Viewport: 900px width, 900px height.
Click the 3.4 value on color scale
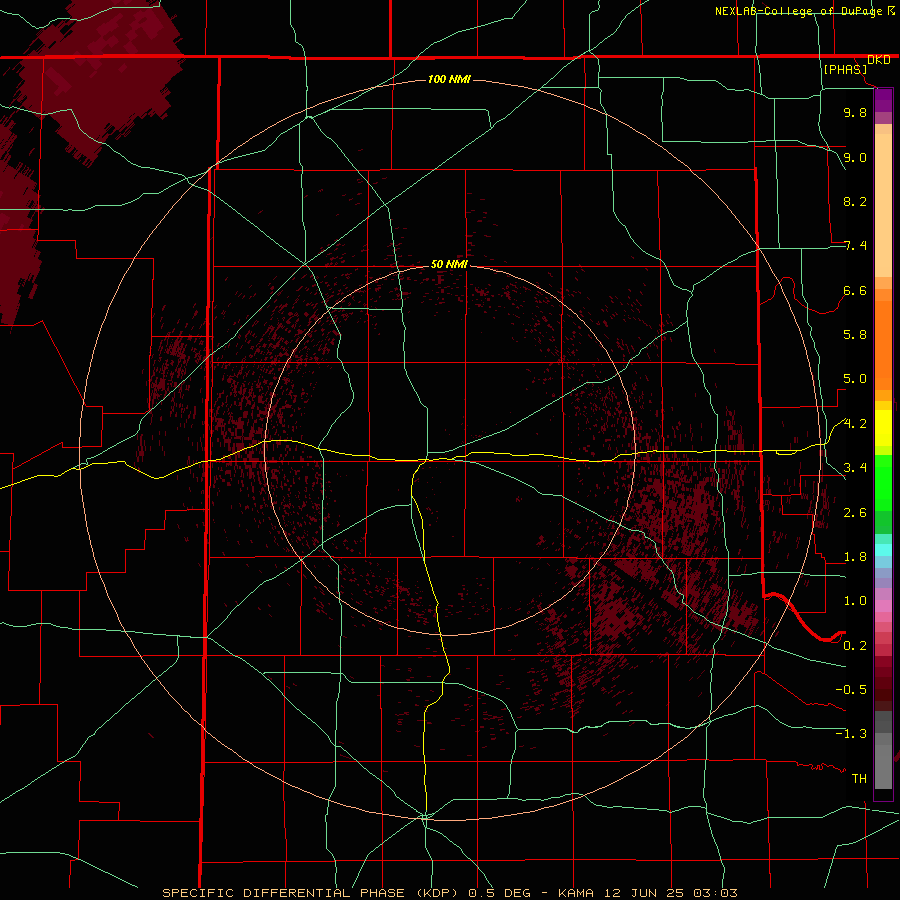tap(855, 468)
